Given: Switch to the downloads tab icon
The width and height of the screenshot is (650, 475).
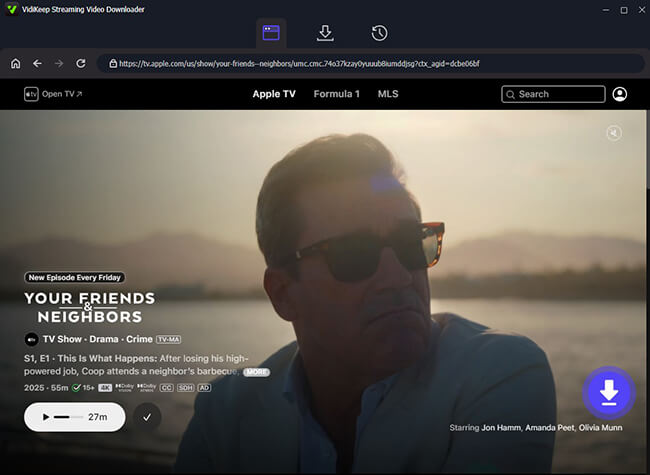Looking at the screenshot, I should pyautogui.click(x=325, y=33).
